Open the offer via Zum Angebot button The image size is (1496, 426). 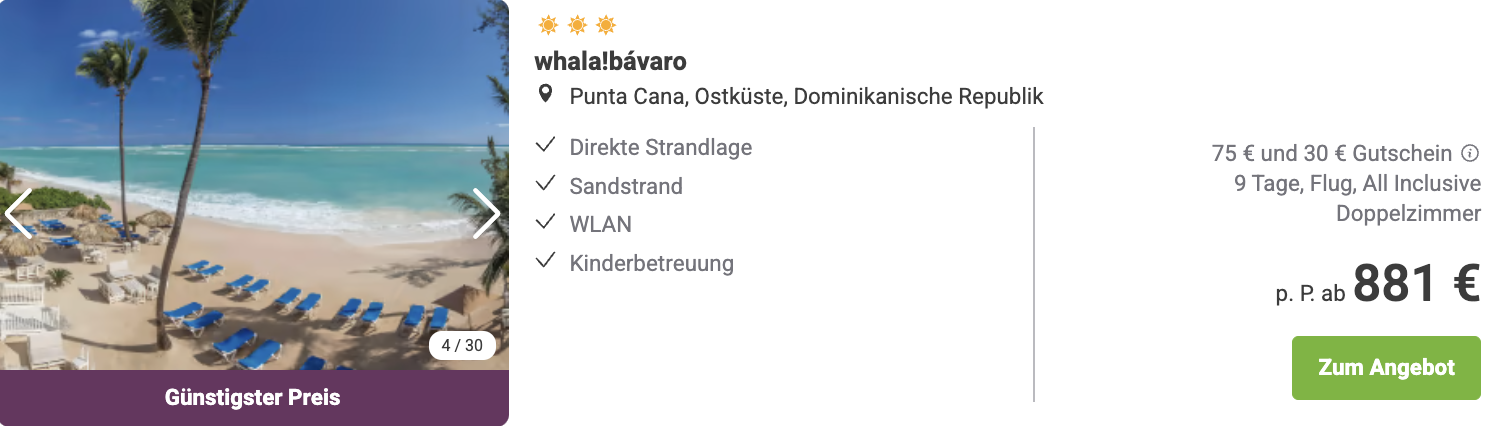click(x=1386, y=368)
